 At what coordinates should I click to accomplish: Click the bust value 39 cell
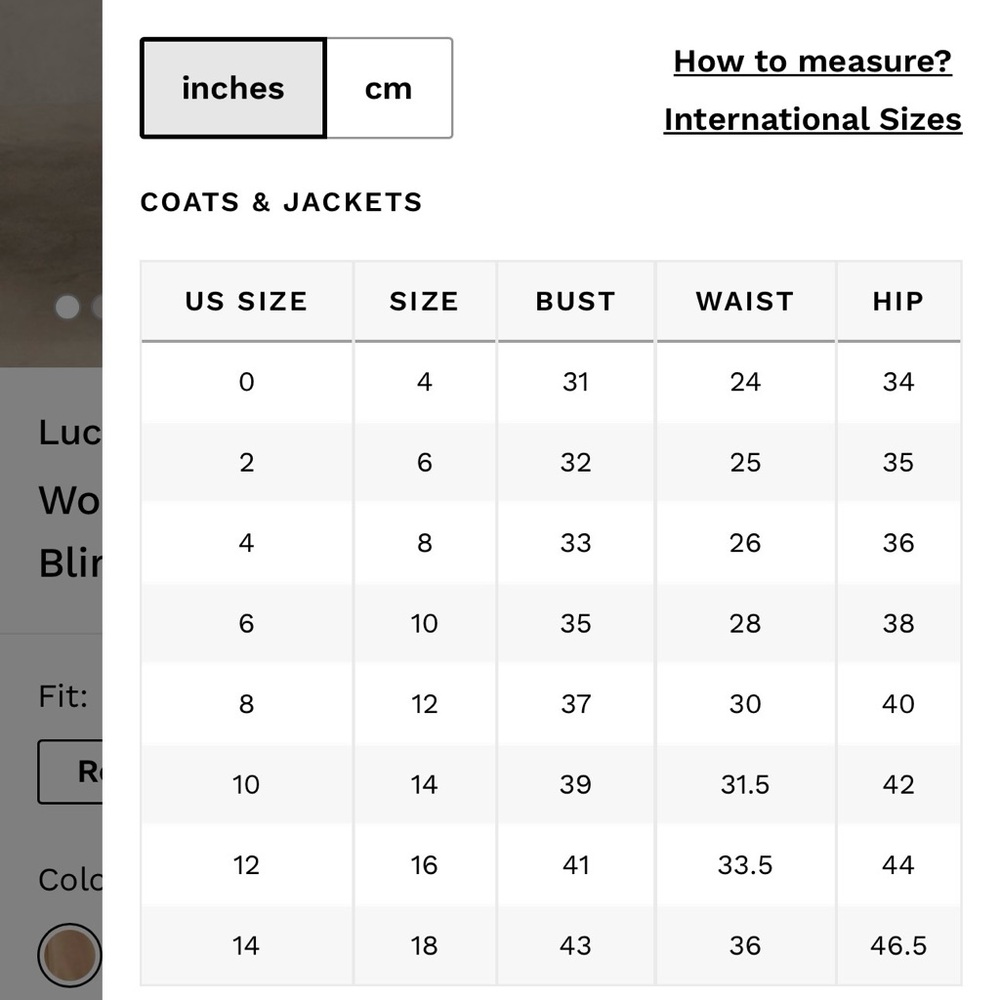(x=575, y=784)
